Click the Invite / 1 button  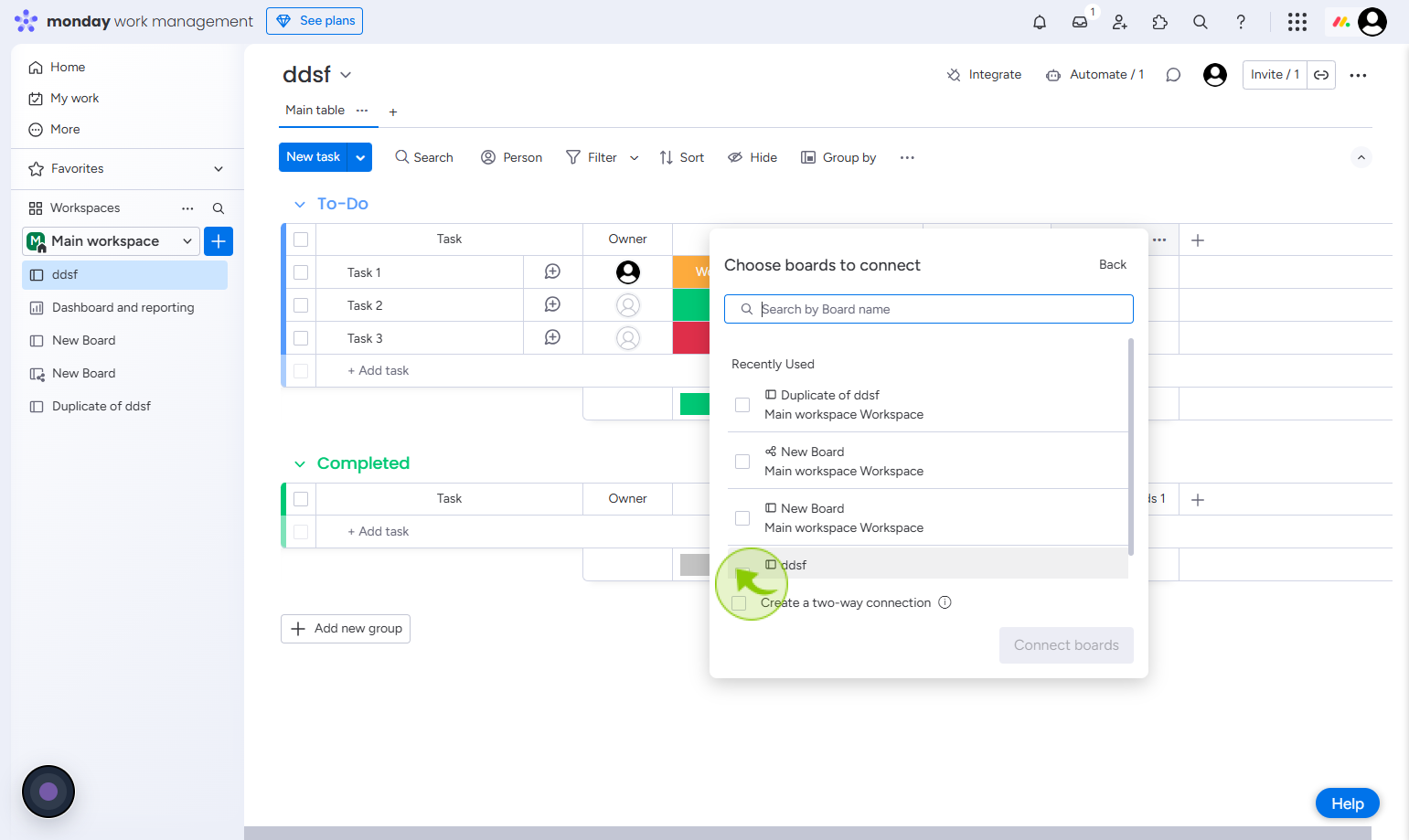click(x=1275, y=75)
